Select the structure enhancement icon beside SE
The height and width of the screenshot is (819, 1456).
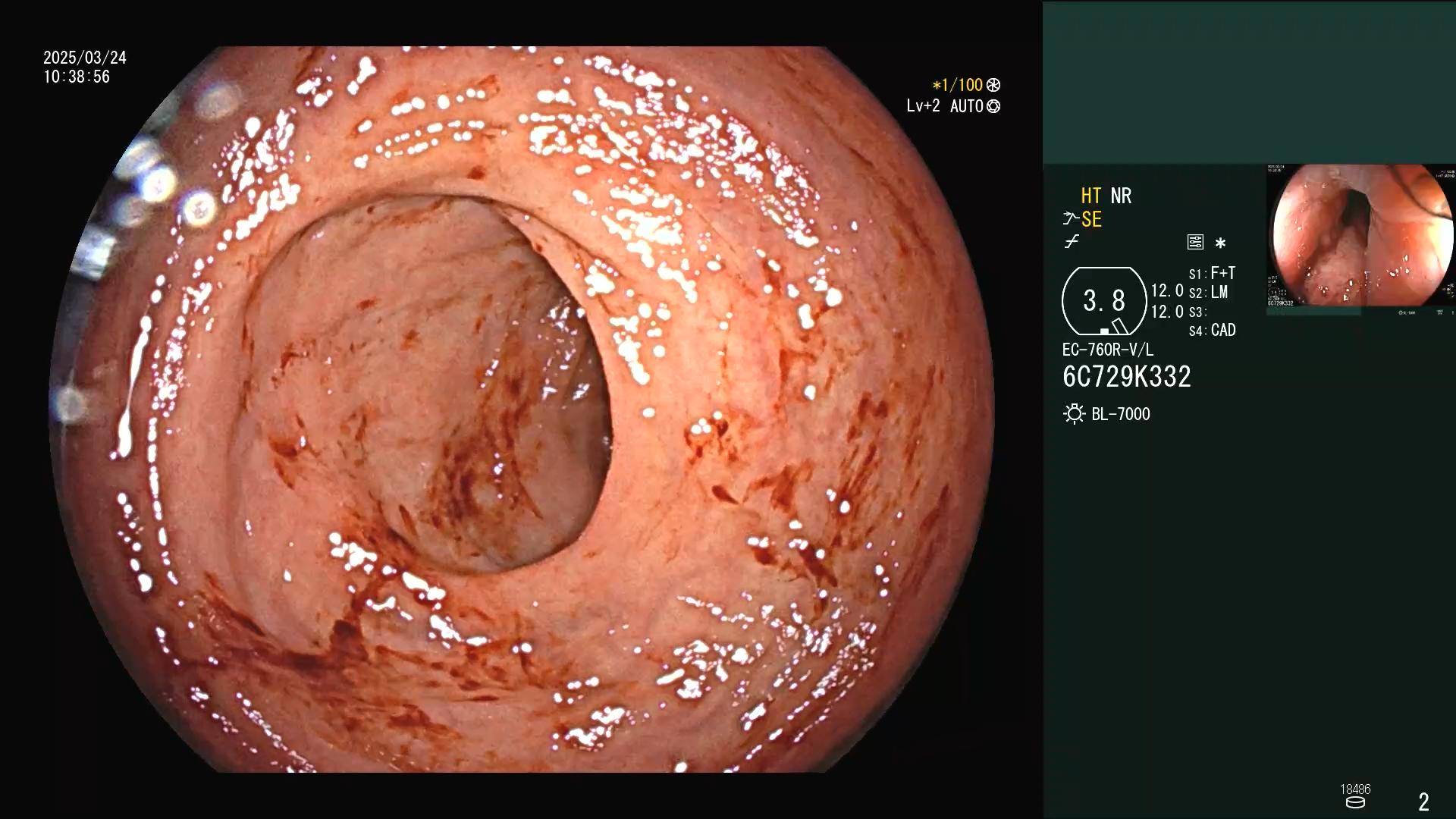point(1070,219)
